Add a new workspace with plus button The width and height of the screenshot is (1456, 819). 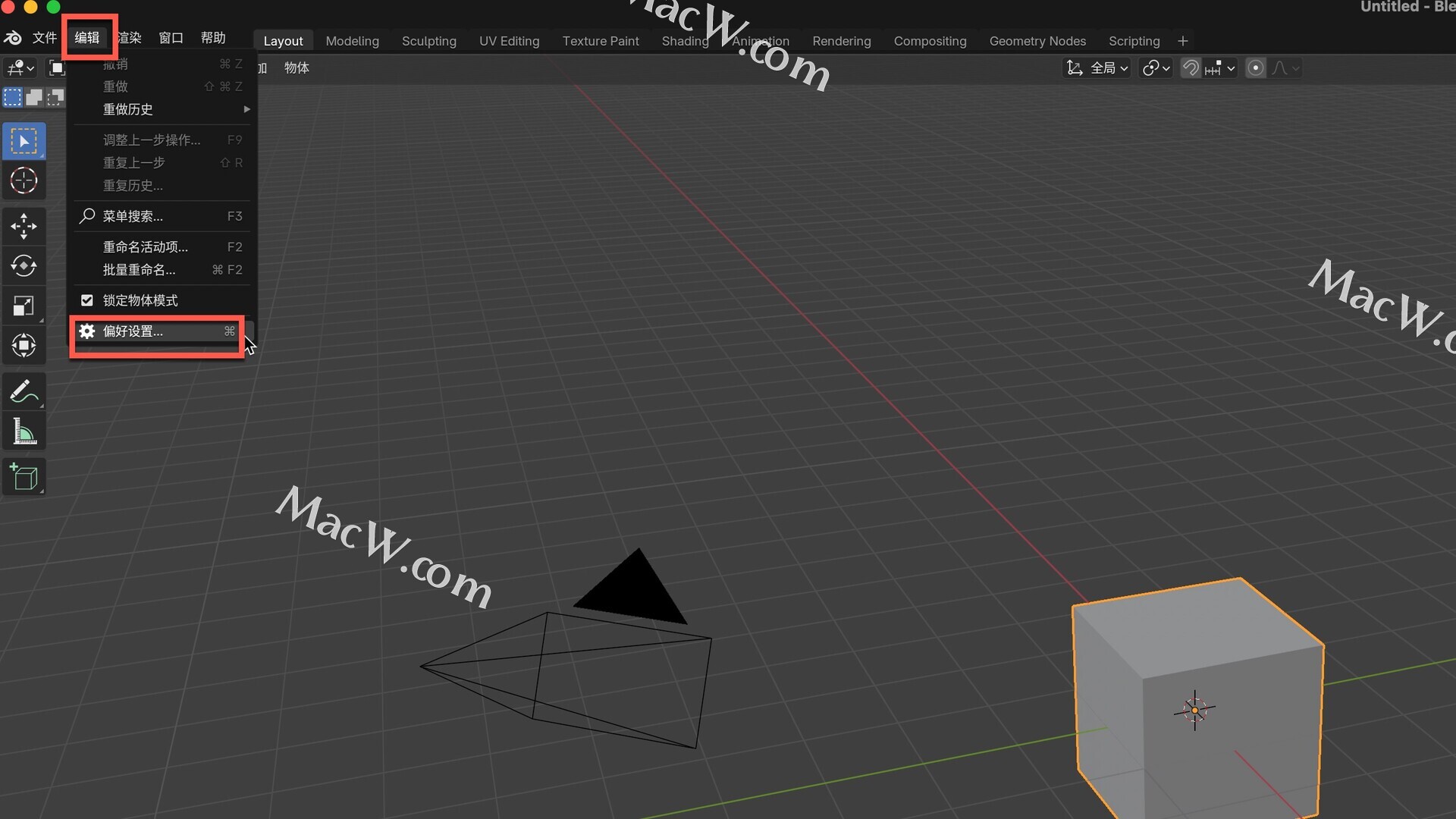[1183, 41]
